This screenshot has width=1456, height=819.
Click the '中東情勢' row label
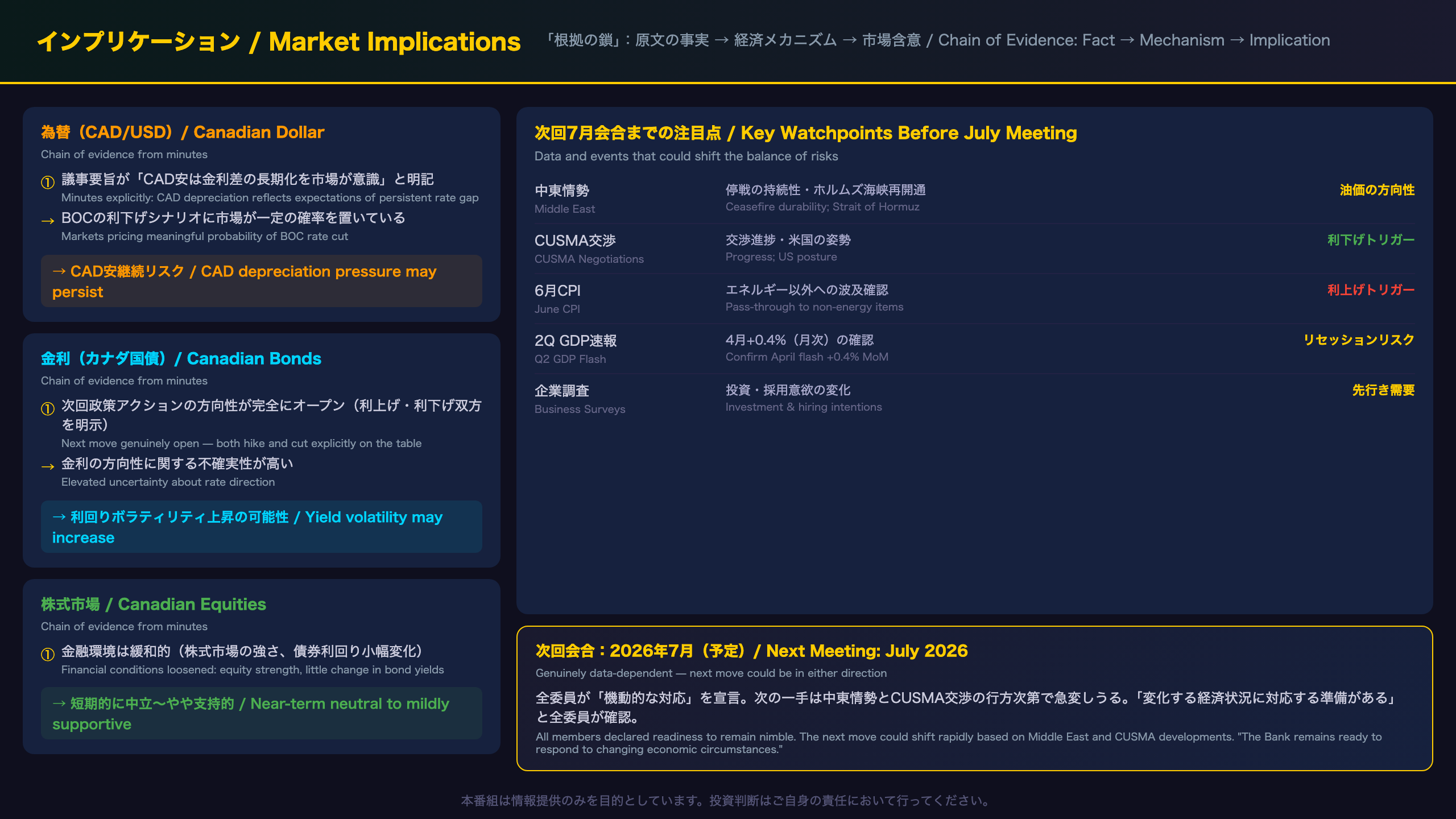click(x=562, y=191)
